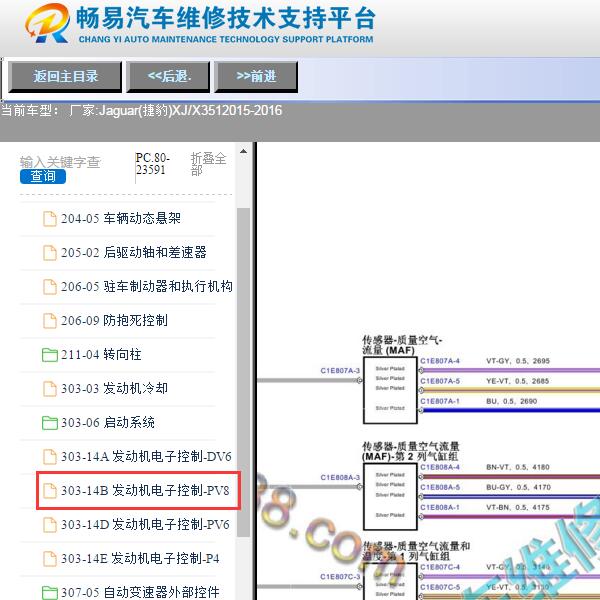This screenshot has width=600, height=600.
Task: Click connector label C1E807C-3
Action: [340, 577]
